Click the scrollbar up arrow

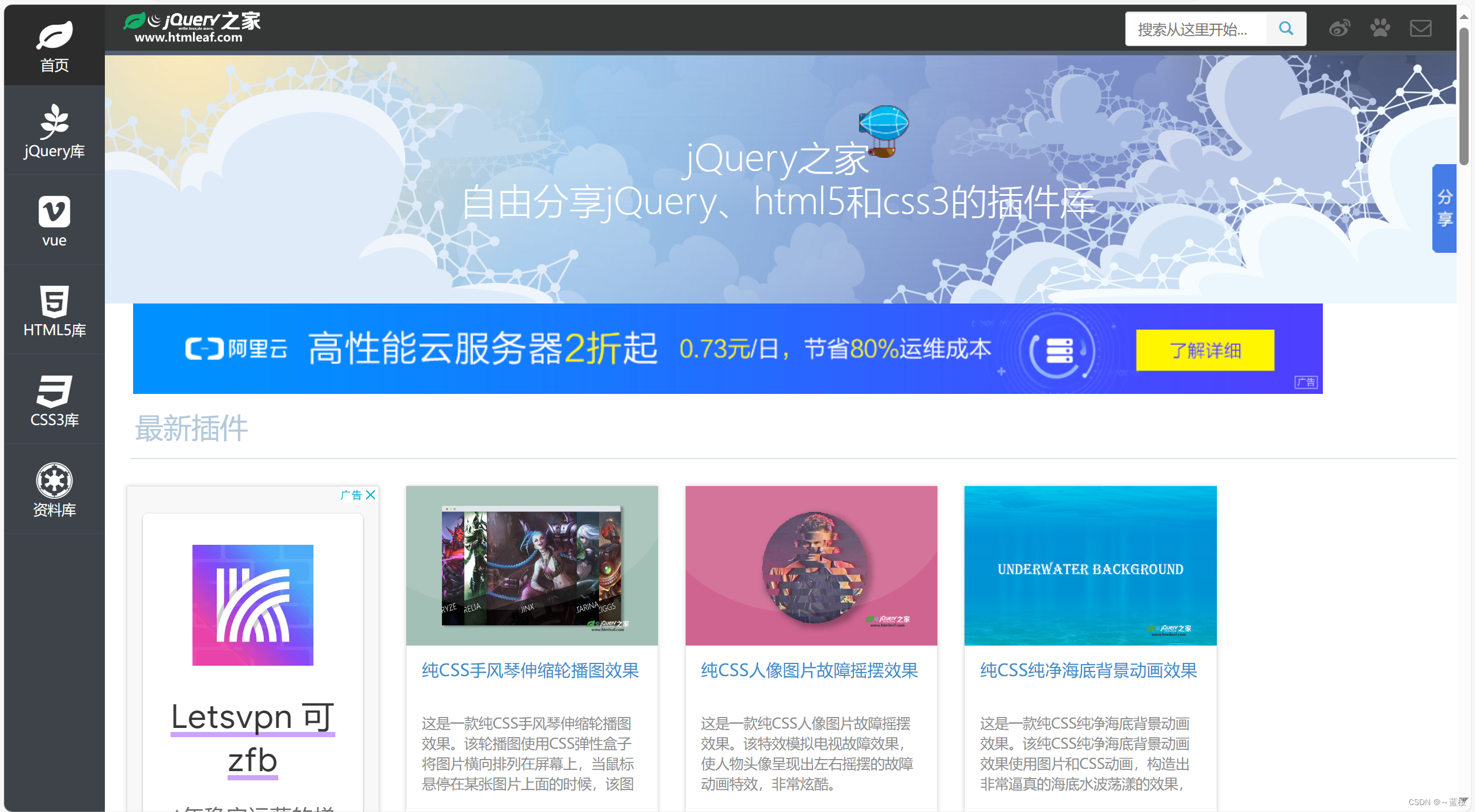1464,16
